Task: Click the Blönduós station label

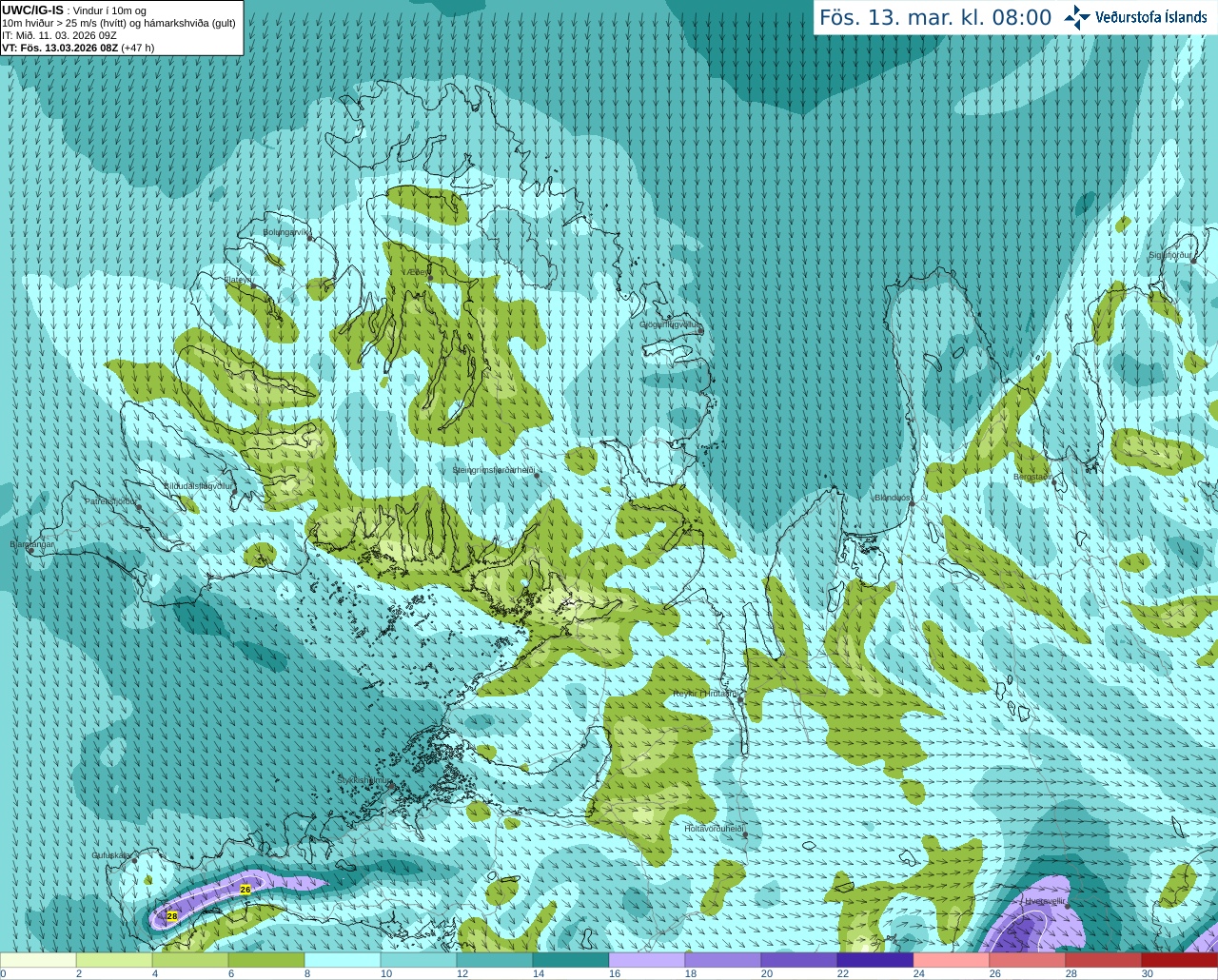Action: [892, 498]
